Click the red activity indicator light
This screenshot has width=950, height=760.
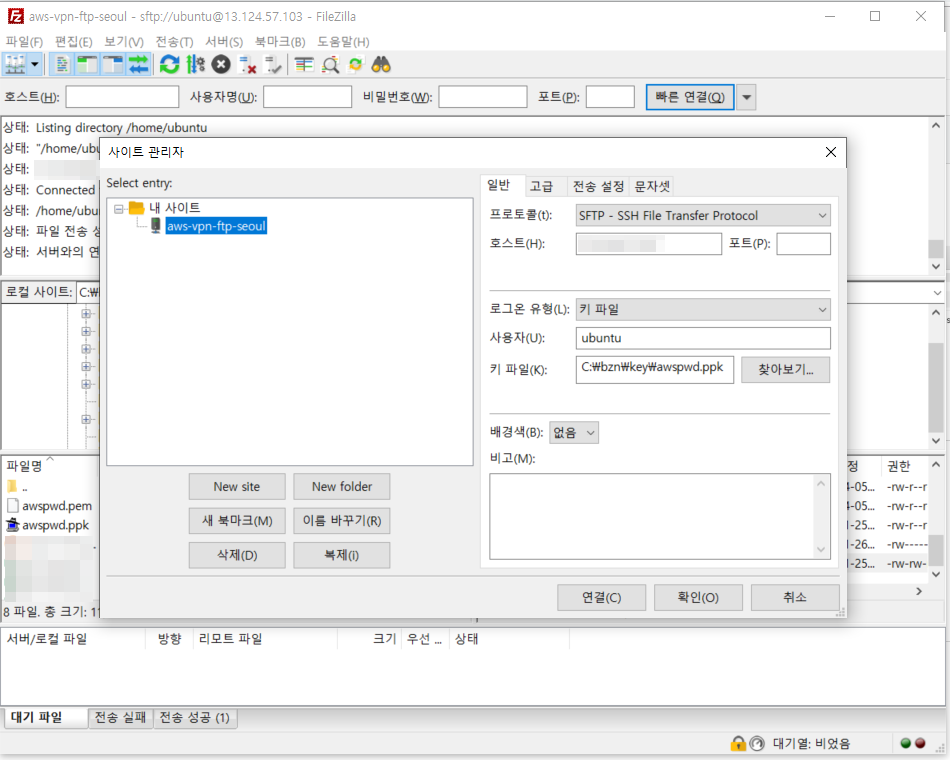[920, 743]
